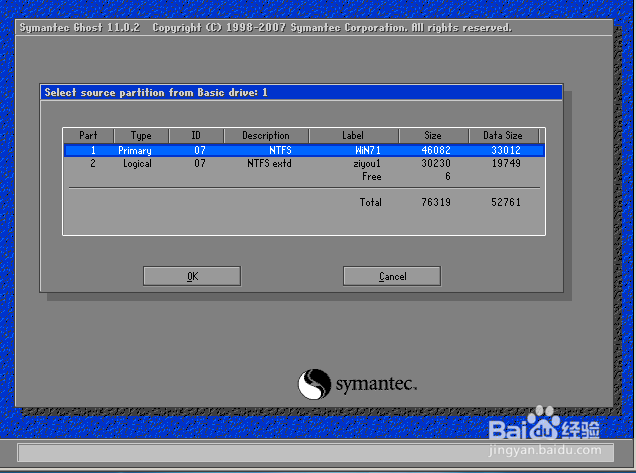Click the Primary type cell
This screenshot has height=473, width=636.
coord(135,151)
